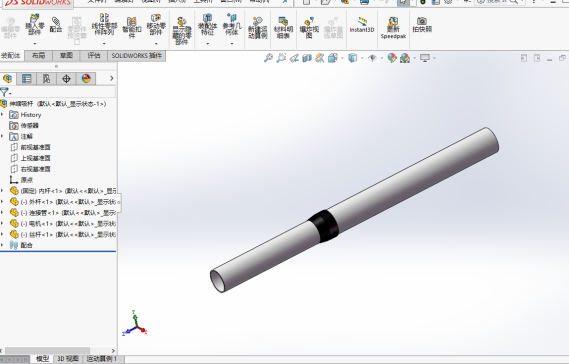Open the ConfigurationManager tab icon

click(46, 79)
